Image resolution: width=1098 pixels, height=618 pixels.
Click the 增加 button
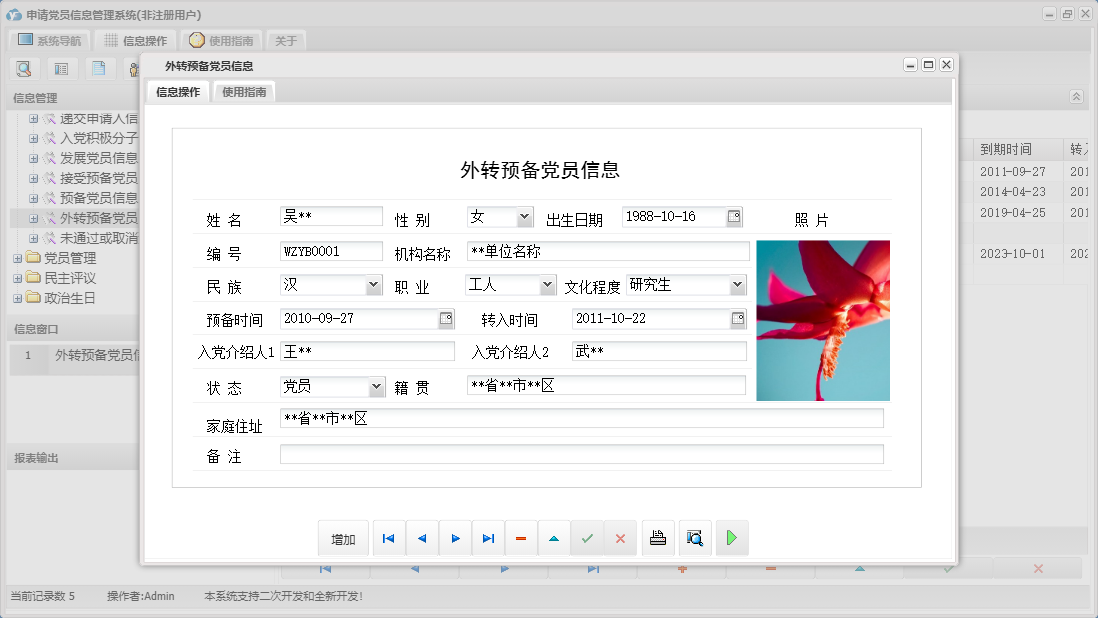click(343, 539)
